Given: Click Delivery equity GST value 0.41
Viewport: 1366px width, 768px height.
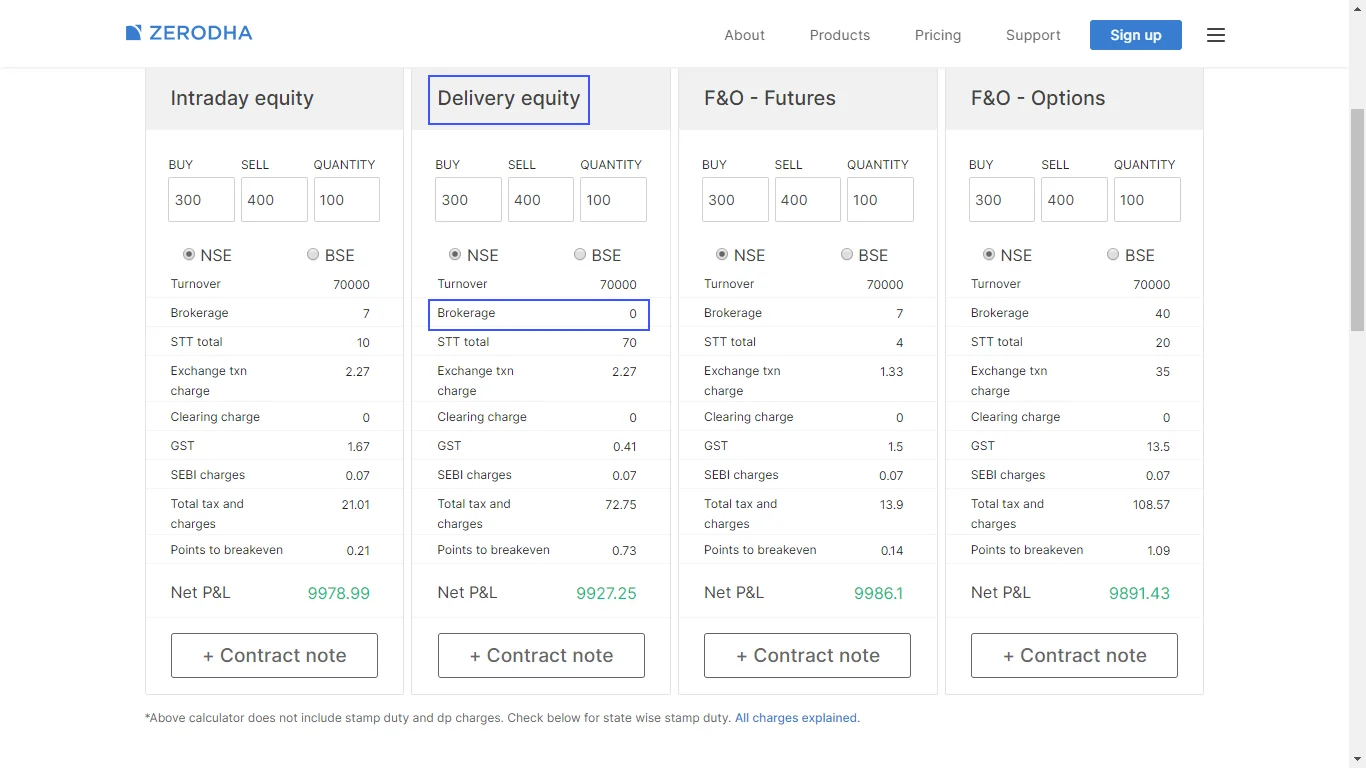Looking at the screenshot, I should [625, 447].
